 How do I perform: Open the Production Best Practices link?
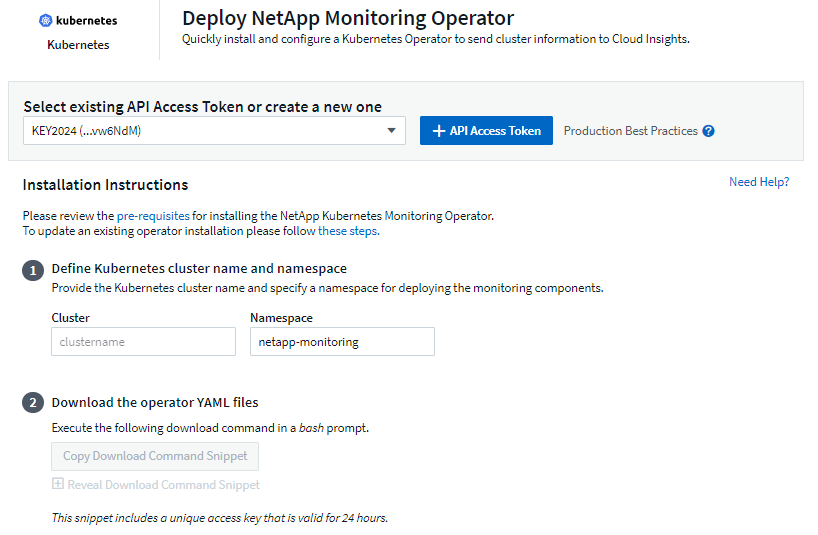tap(630, 131)
